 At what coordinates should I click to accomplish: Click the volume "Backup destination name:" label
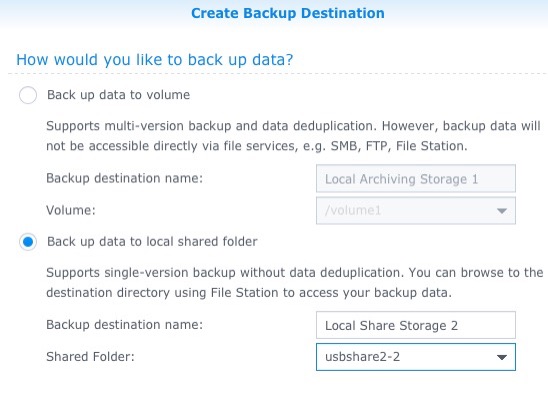click(124, 178)
